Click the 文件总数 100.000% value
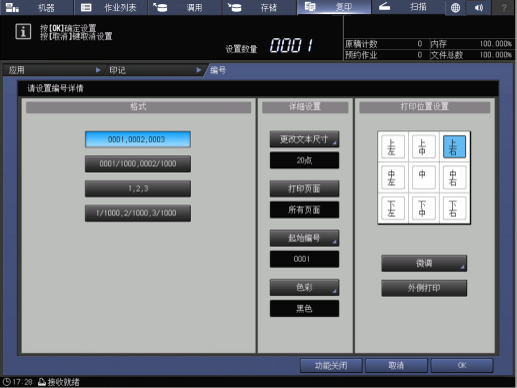Image resolution: width=517 pixels, height=388 pixels. [495, 55]
